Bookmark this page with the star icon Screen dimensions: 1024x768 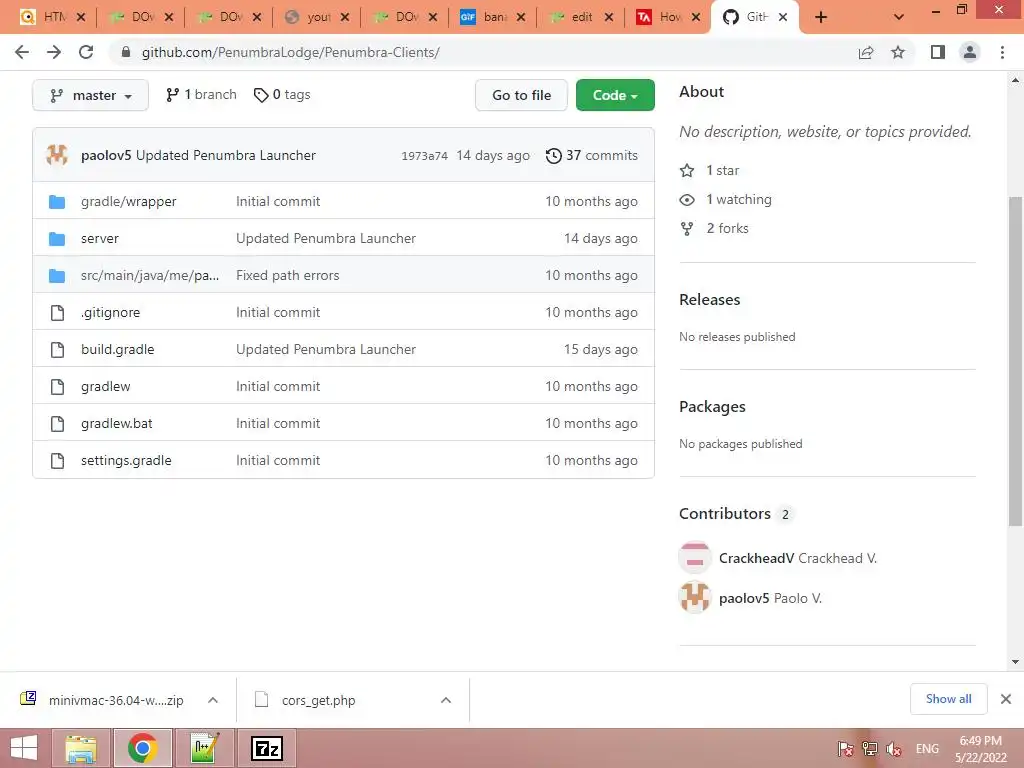point(898,52)
